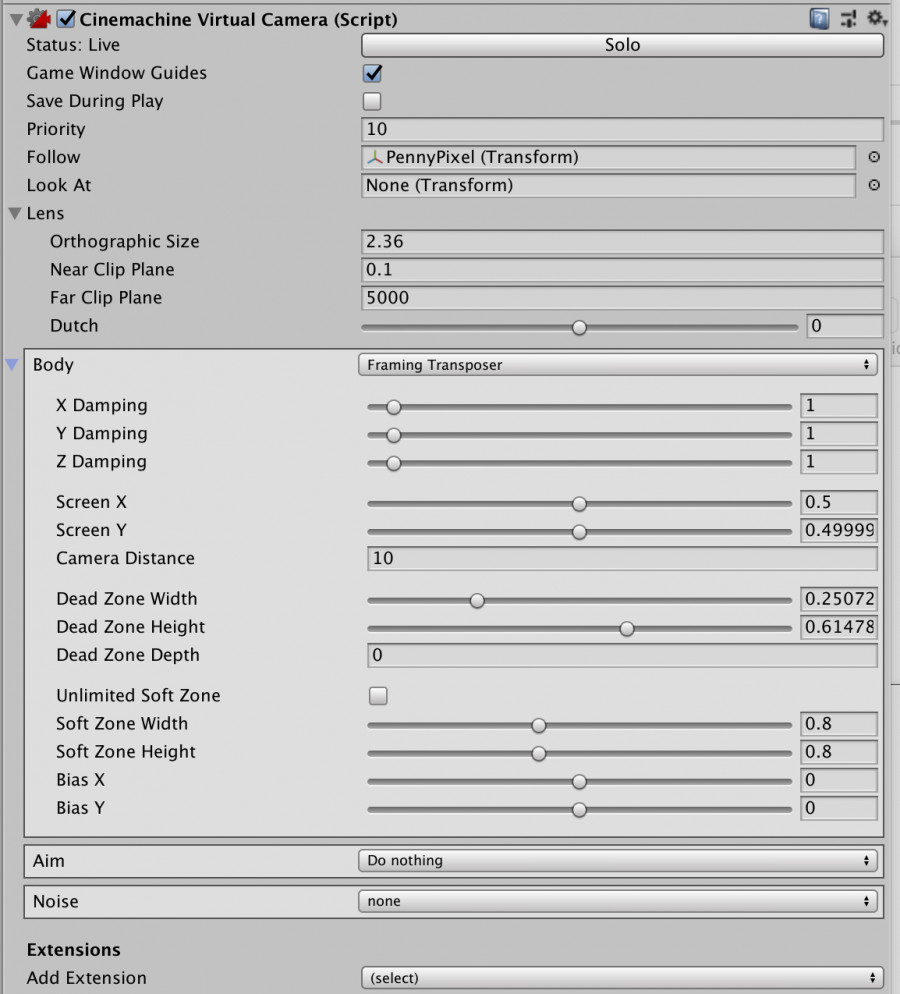
Task: Open object picker for Look At field
Action: coord(874,185)
